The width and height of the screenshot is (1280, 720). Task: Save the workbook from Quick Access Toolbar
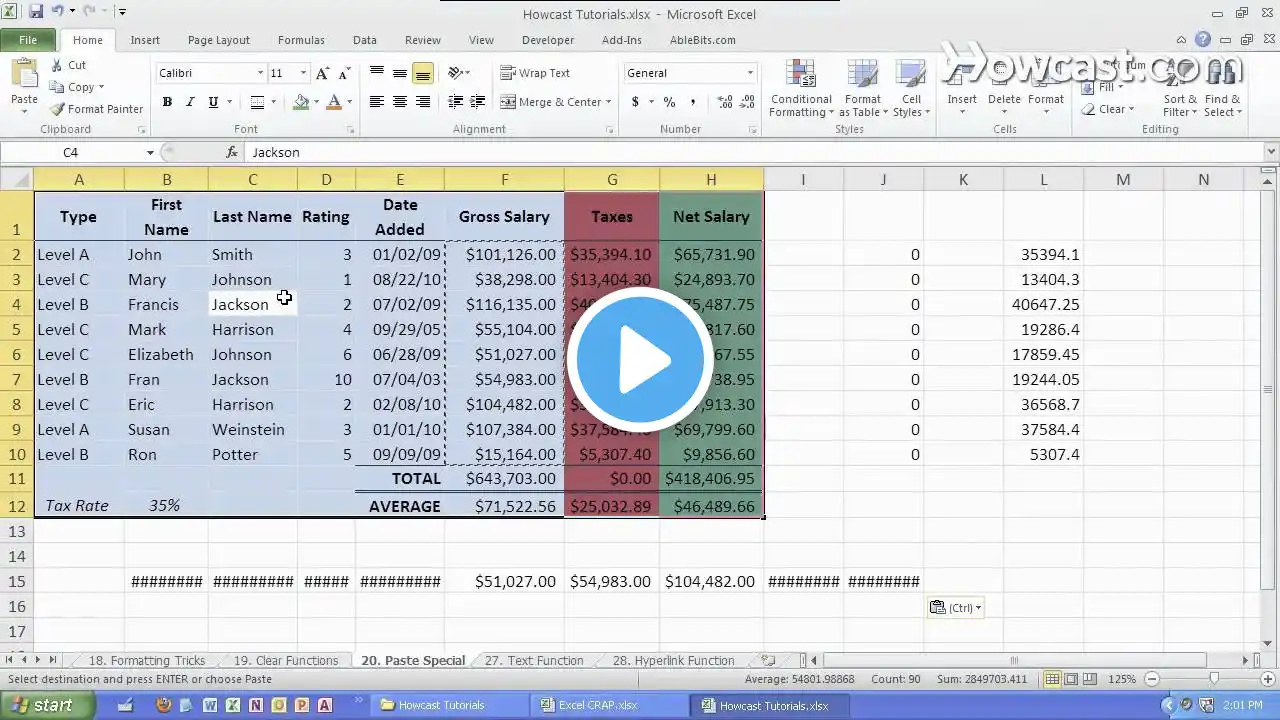[x=36, y=12]
